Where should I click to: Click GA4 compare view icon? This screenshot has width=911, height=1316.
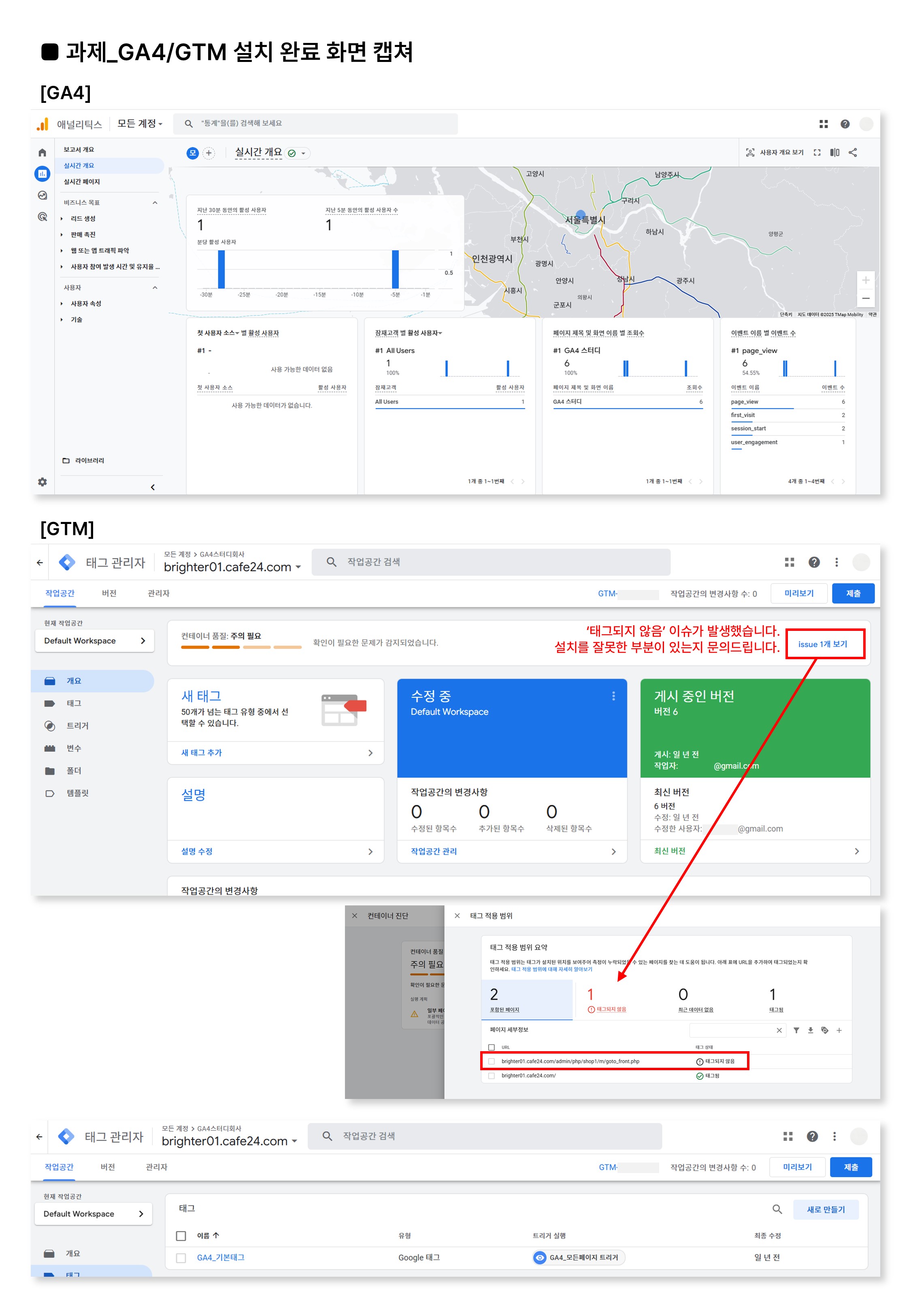(834, 152)
